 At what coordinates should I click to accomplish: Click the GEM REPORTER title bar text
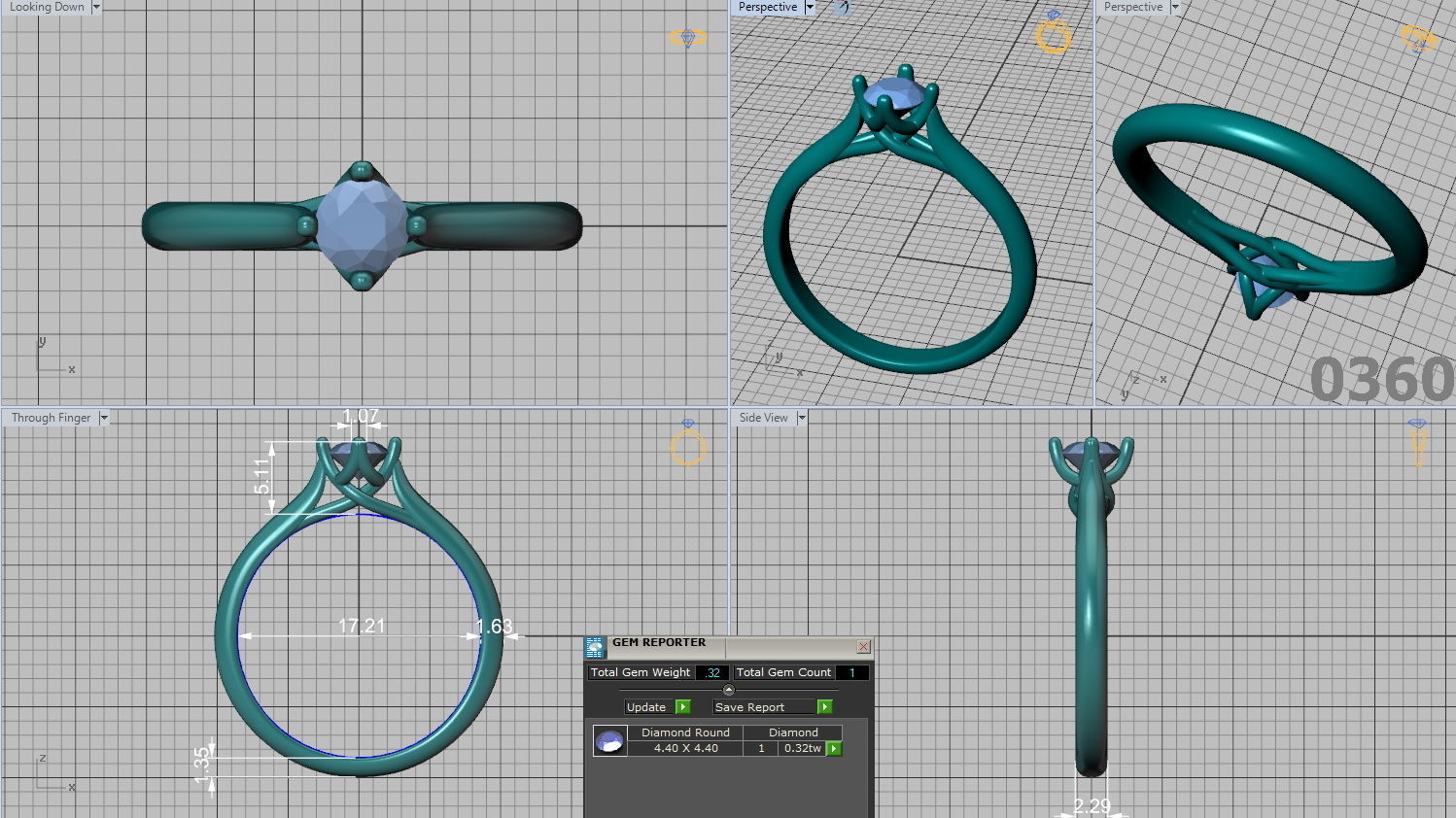(659, 642)
